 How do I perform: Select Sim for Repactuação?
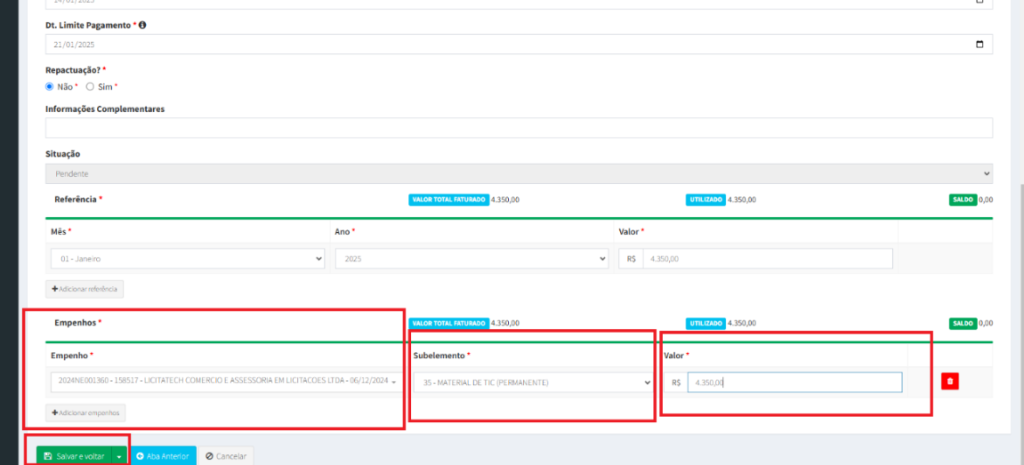(x=90, y=87)
